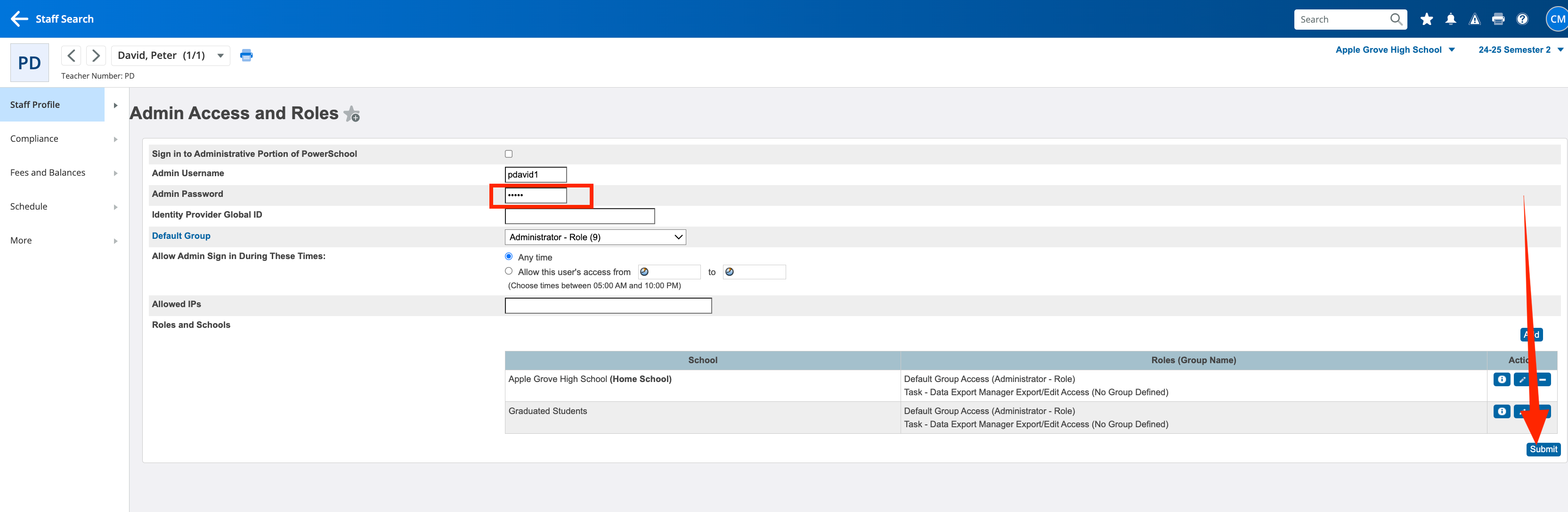Remove the Apple Grove High School roles row

point(1543,379)
